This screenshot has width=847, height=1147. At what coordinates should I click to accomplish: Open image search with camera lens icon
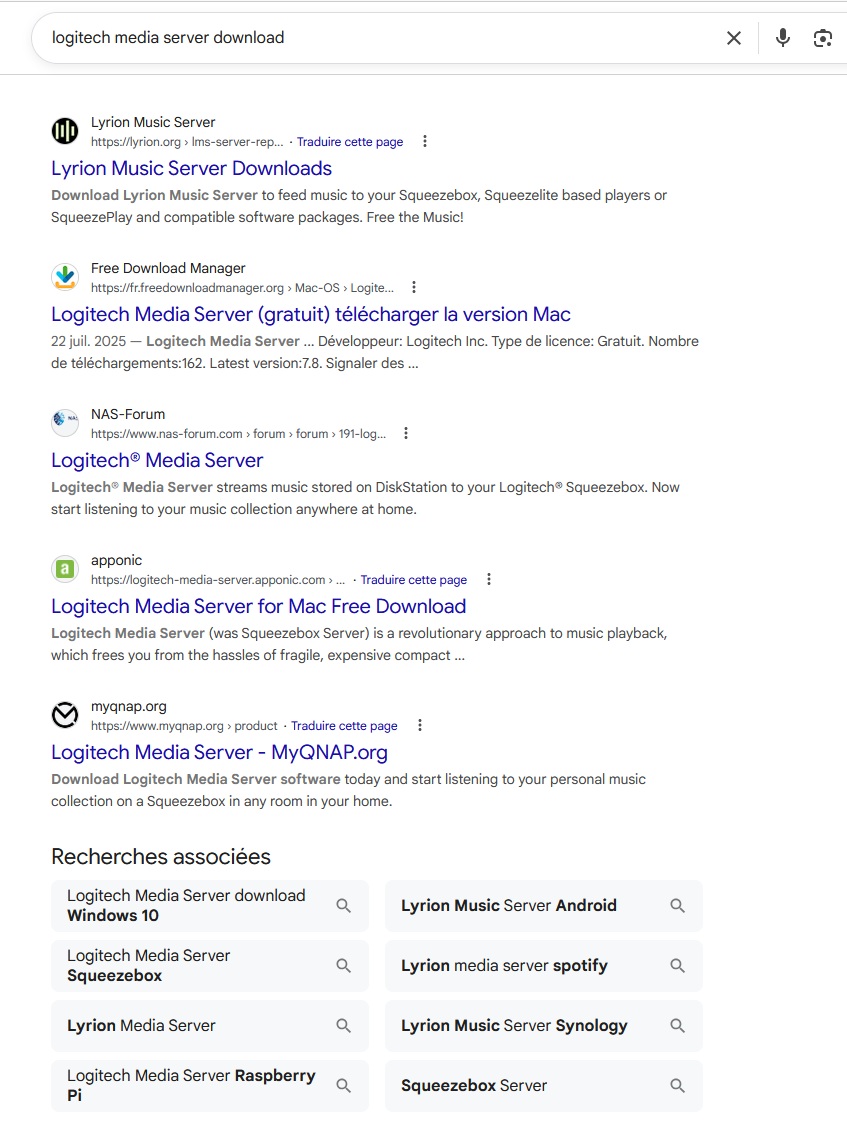point(823,38)
